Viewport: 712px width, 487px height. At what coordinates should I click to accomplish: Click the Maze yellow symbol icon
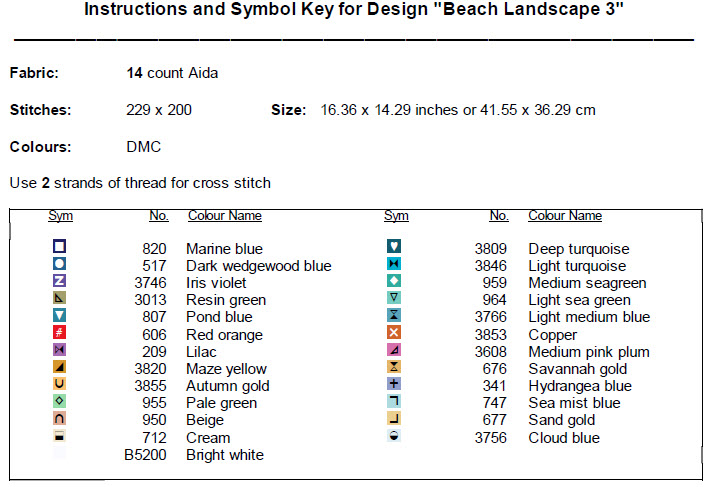[60, 368]
